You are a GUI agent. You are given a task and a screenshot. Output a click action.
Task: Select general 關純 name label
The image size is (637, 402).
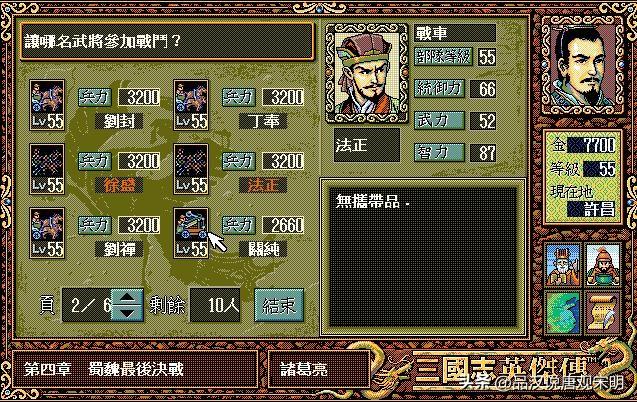263,249
